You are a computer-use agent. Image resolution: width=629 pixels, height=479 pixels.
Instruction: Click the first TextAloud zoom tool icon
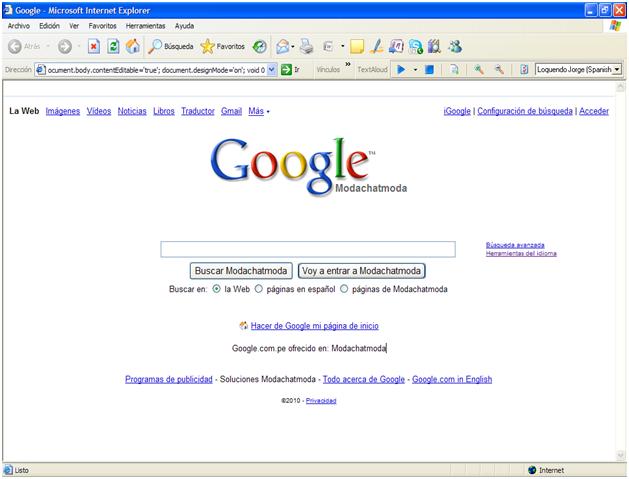pos(479,70)
